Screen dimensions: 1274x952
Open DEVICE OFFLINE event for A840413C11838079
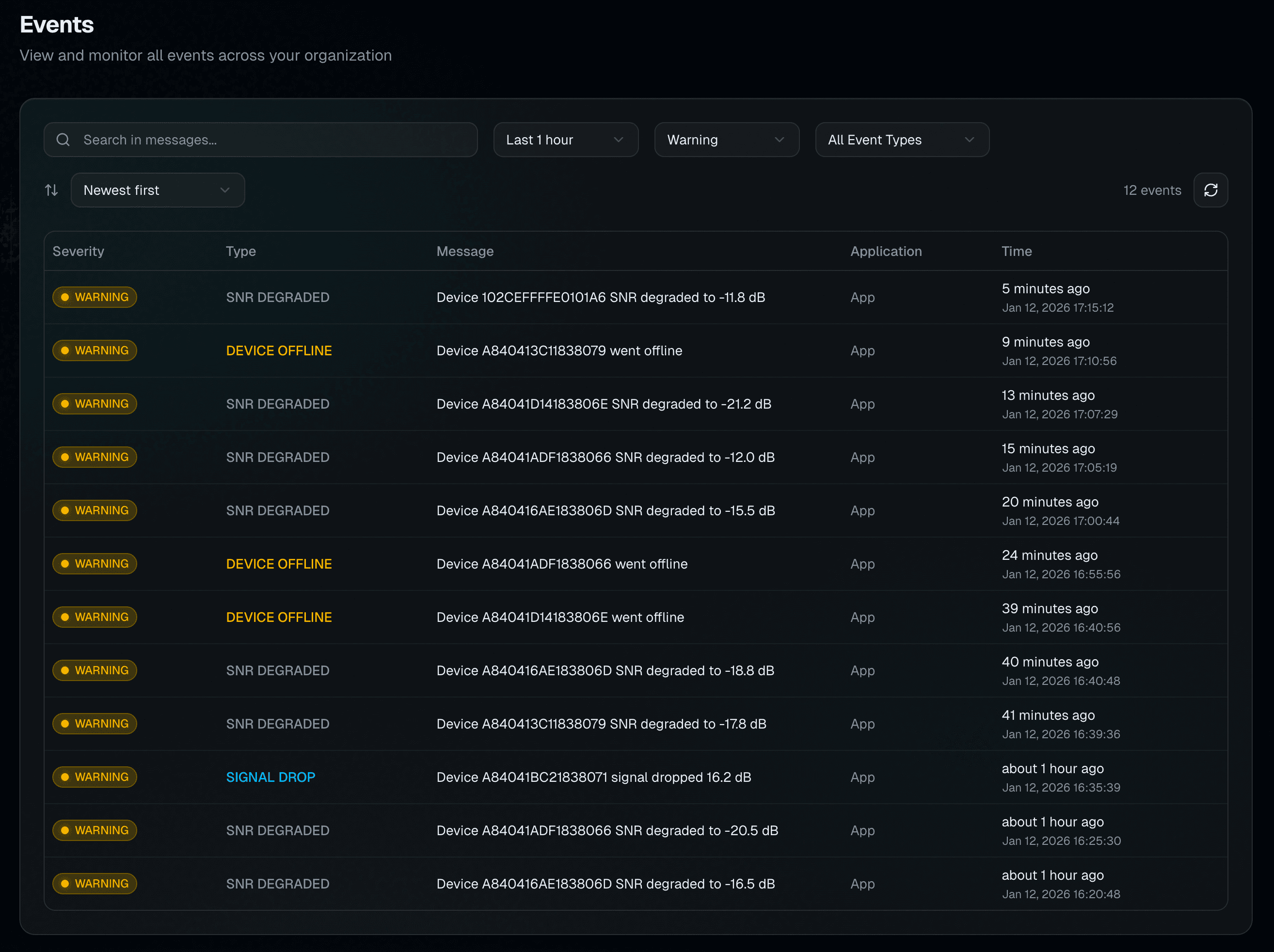point(278,350)
